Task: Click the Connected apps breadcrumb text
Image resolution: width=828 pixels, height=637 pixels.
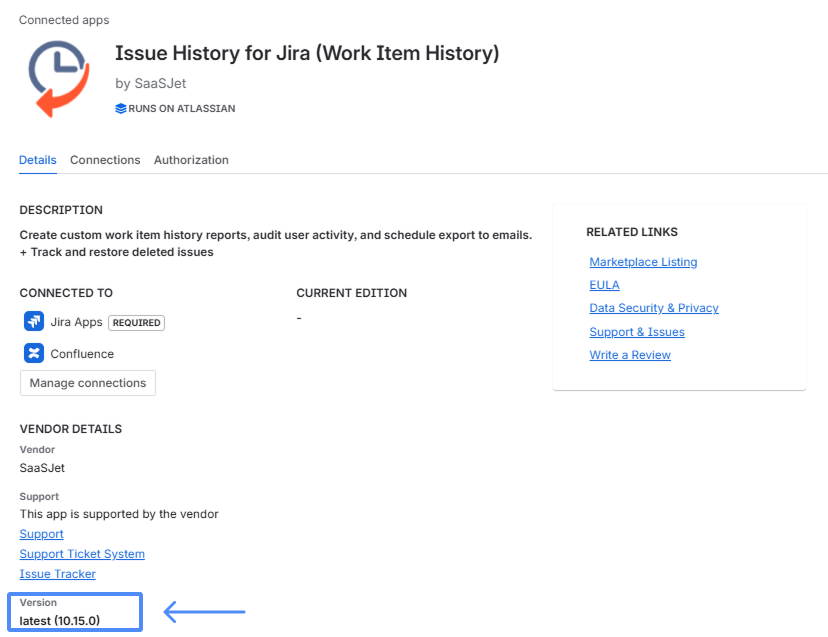Action: tap(64, 20)
